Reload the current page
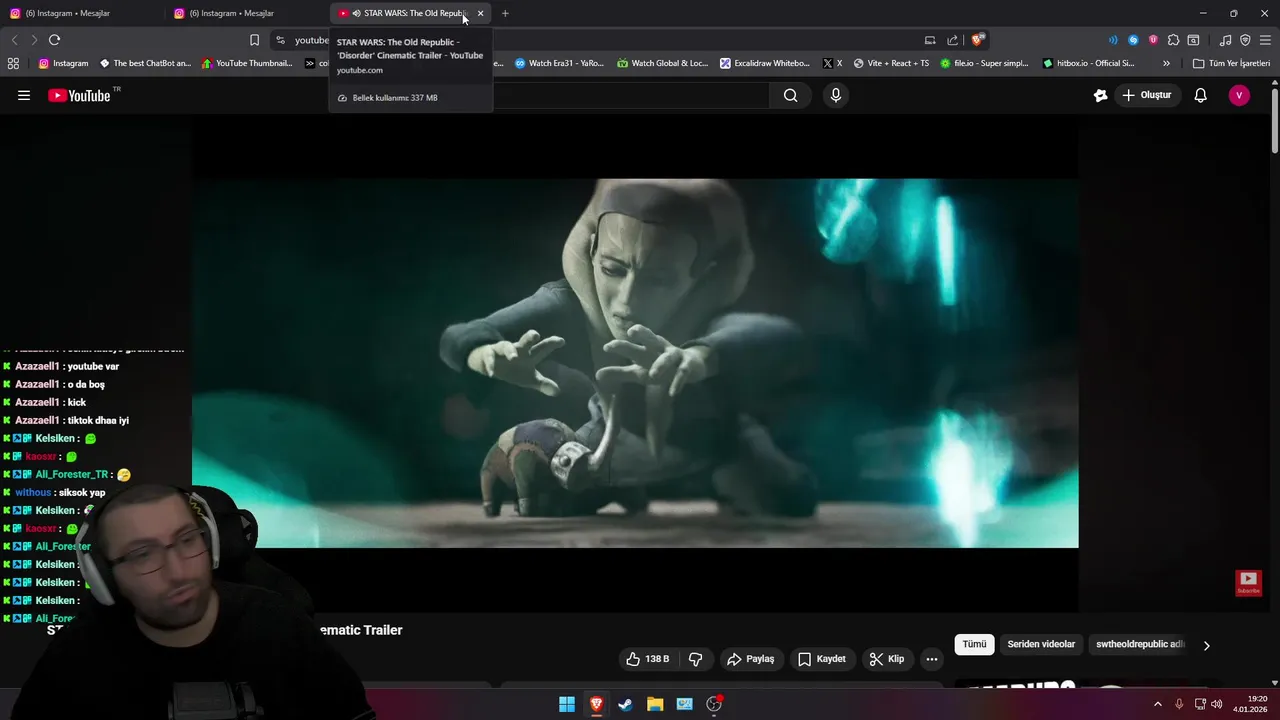Screen dimensions: 1280x720 pos(54,40)
